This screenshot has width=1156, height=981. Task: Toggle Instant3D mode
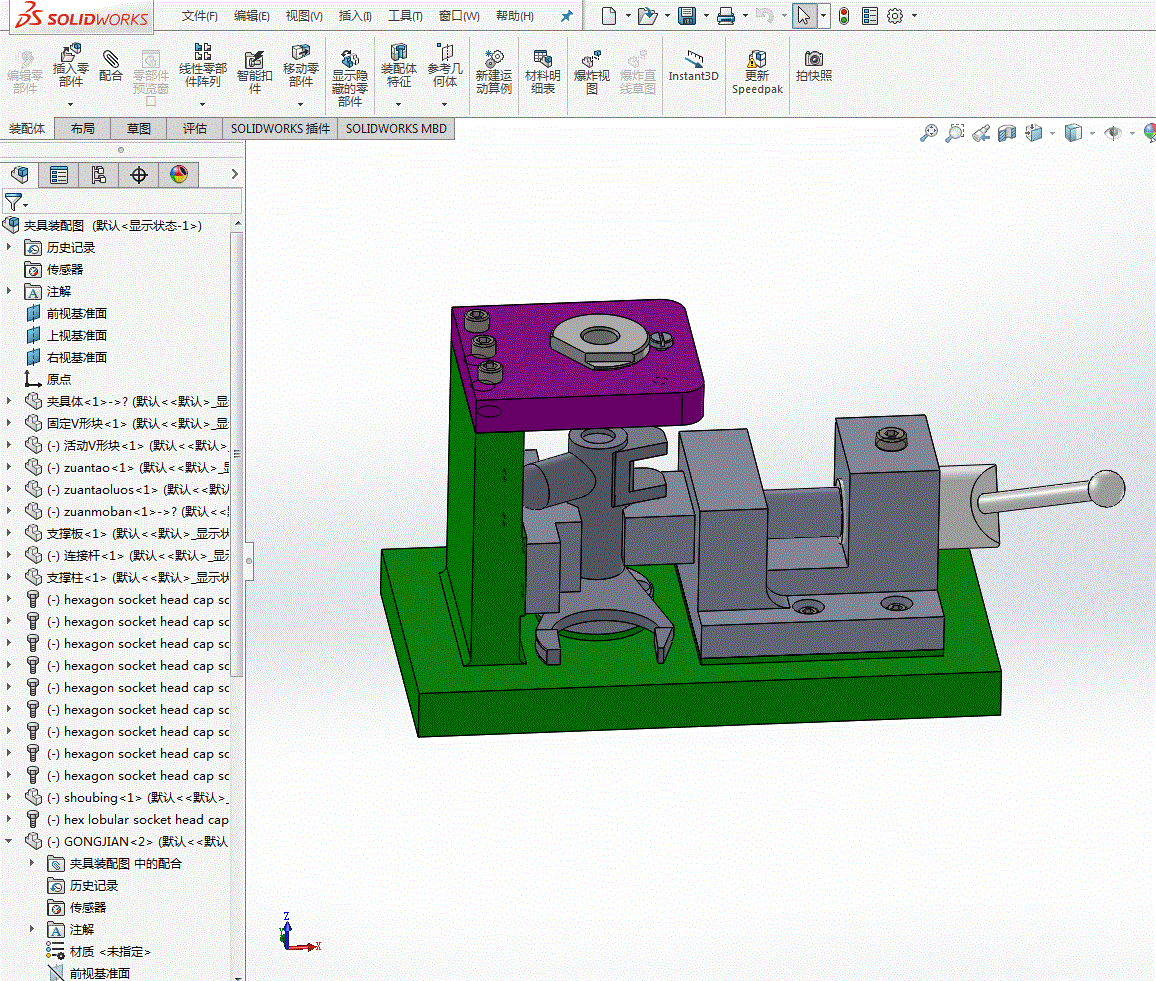coord(693,63)
